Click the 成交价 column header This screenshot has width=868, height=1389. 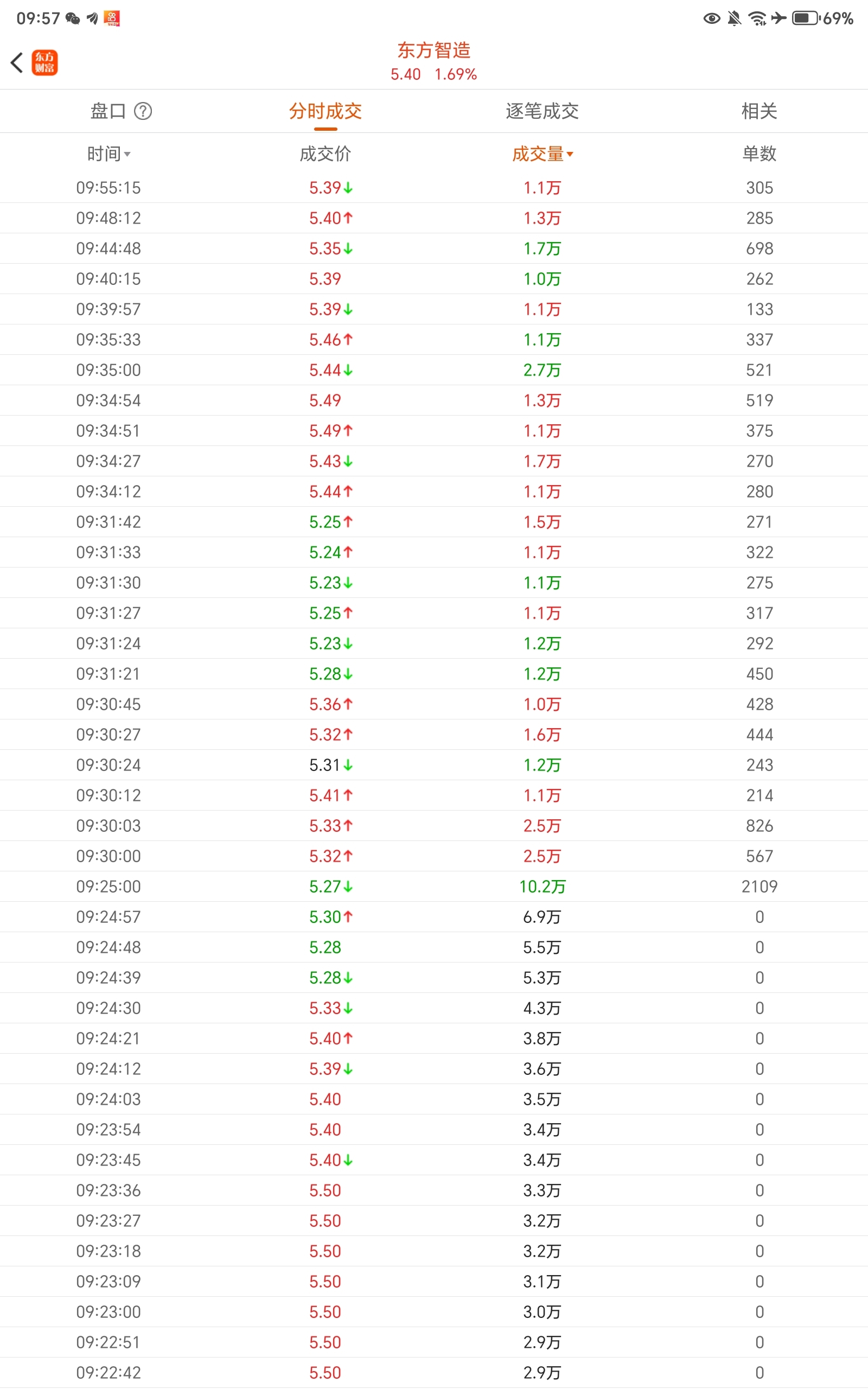pos(325,154)
